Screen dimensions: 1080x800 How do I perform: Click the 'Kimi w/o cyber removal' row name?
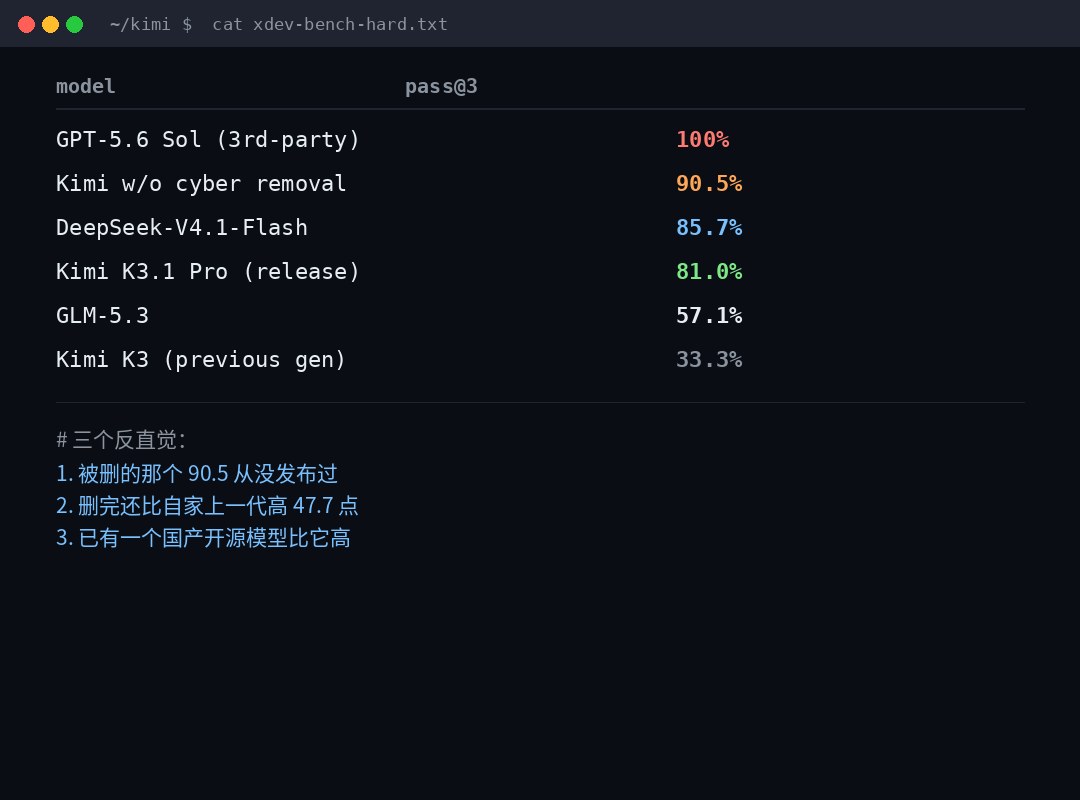pyautogui.click(x=201, y=183)
